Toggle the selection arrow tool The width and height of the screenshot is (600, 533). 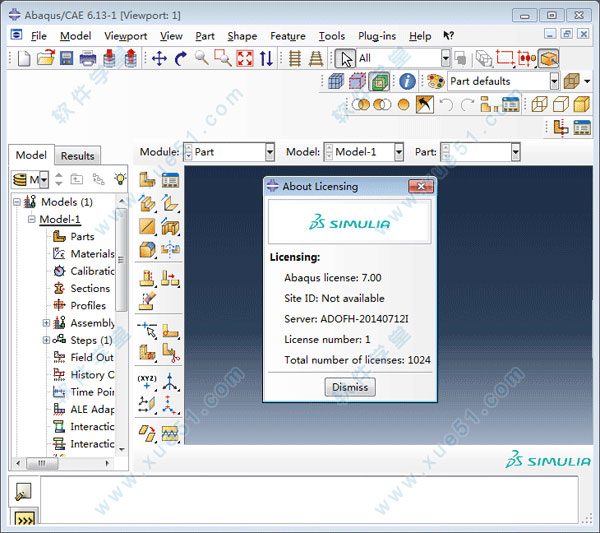point(346,59)
